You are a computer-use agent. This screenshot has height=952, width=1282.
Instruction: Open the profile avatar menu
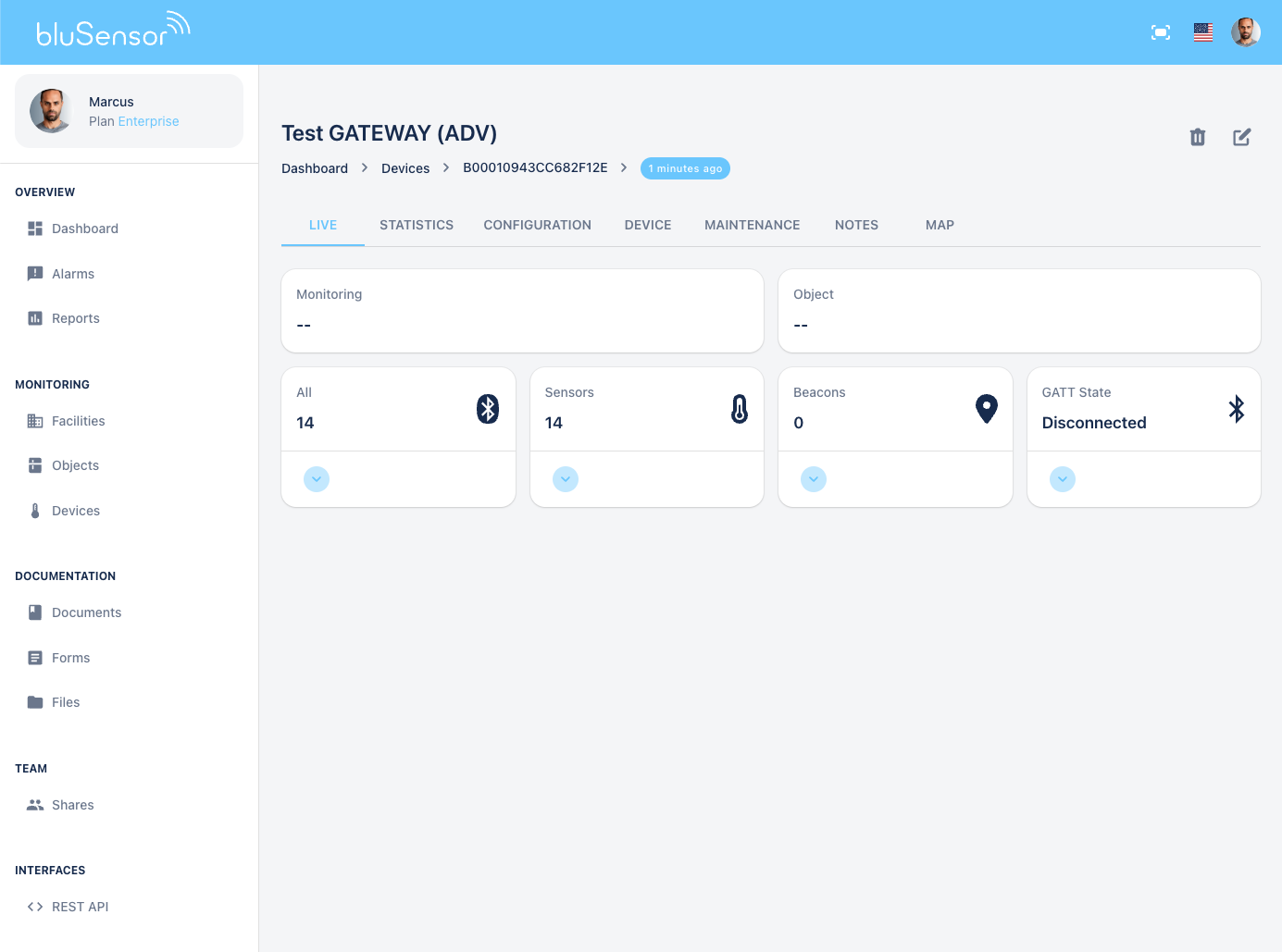[x=1246, y=31]
